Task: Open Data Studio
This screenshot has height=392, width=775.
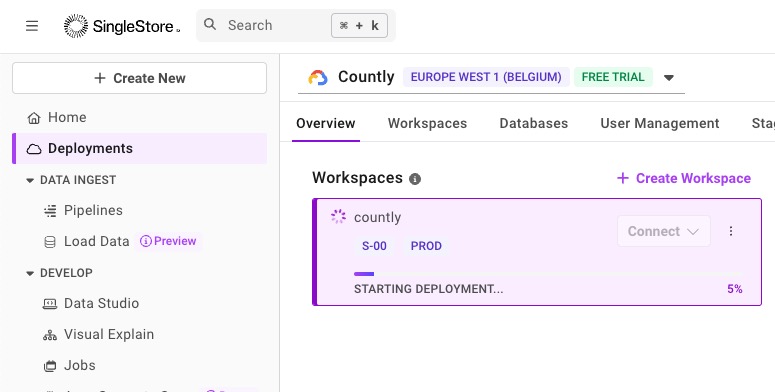Action: point(101,303)
